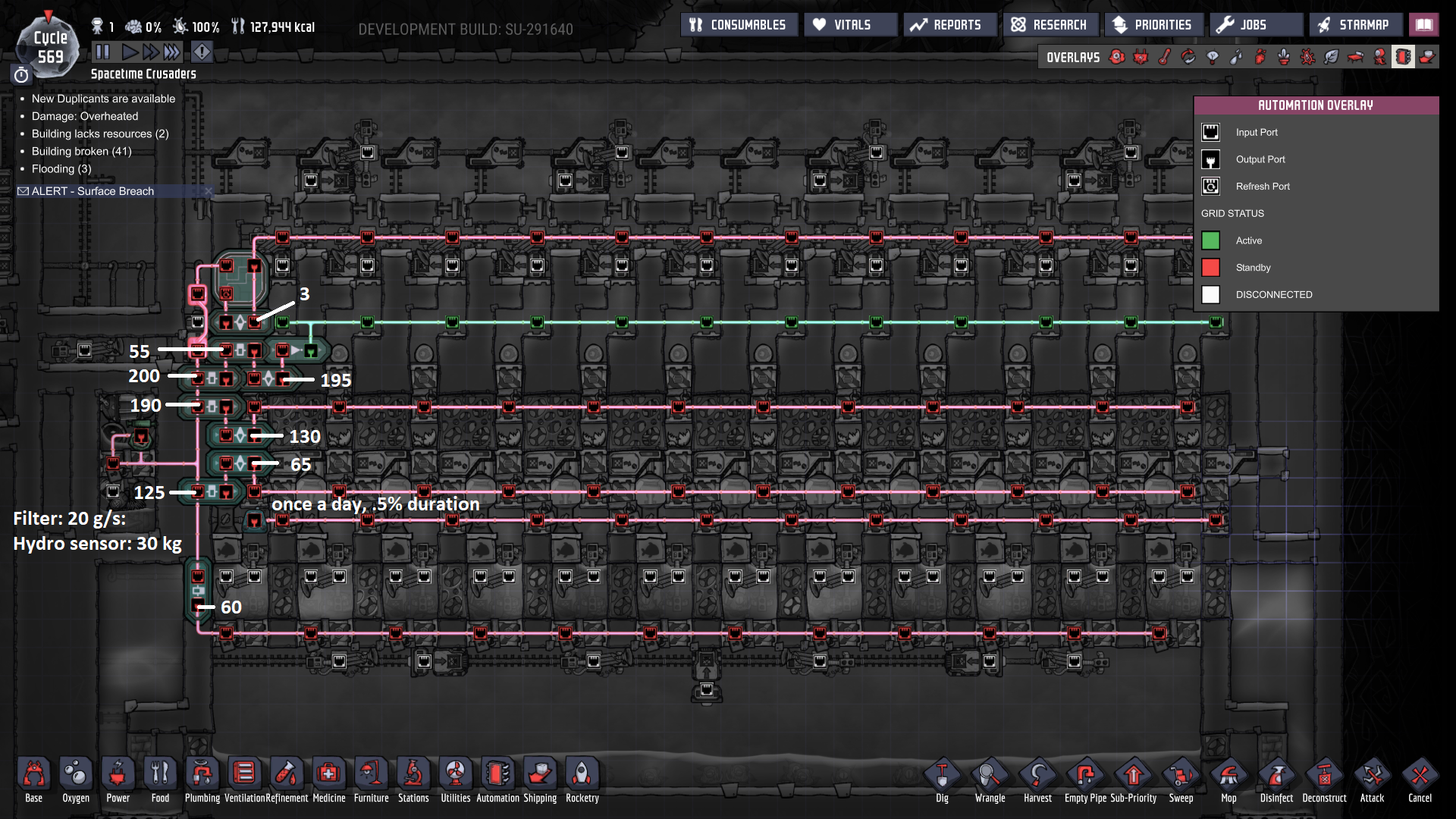This screenshot has height=819, width=1456.
Task: Set game speed to fastest
Action: (x=172, y=52)
